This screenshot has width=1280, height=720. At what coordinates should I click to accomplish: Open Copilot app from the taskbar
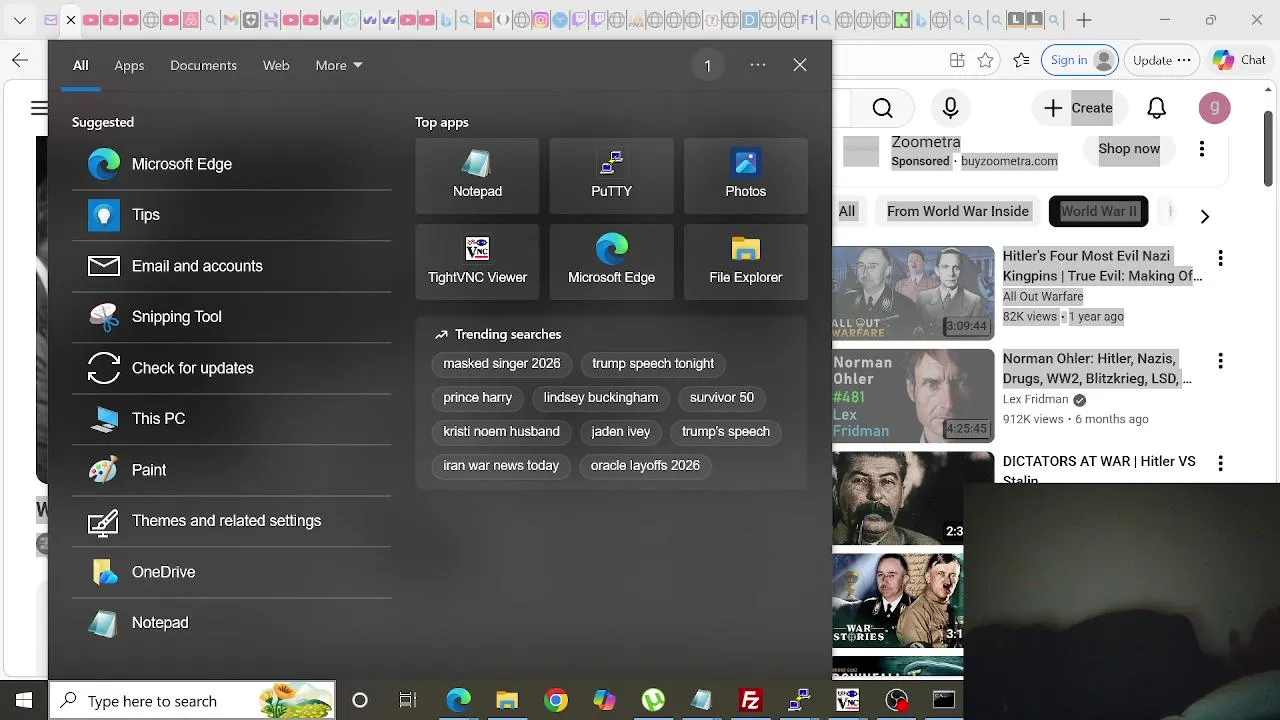tap(604, 701)
